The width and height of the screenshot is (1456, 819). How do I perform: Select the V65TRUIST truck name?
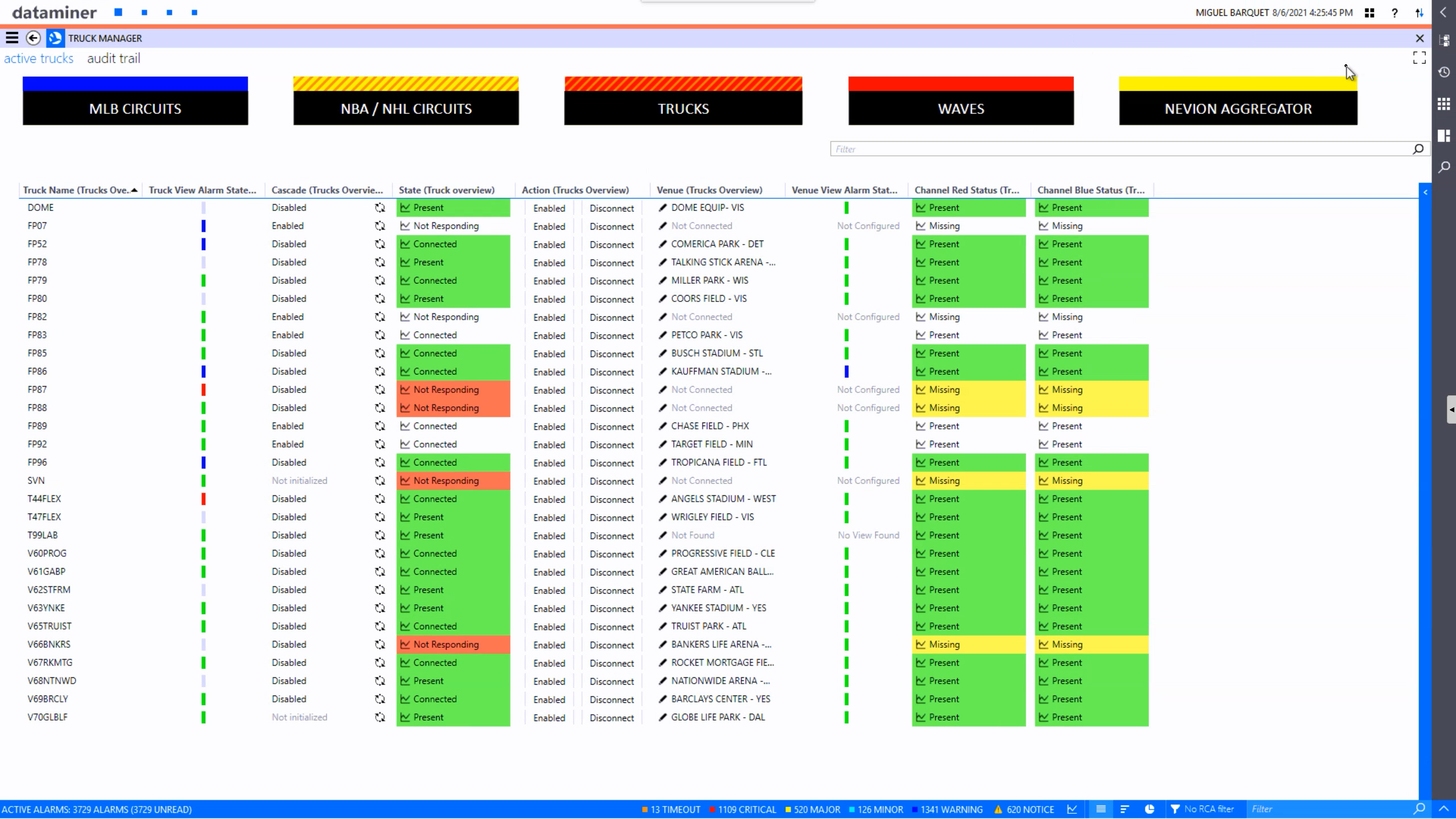49,626
